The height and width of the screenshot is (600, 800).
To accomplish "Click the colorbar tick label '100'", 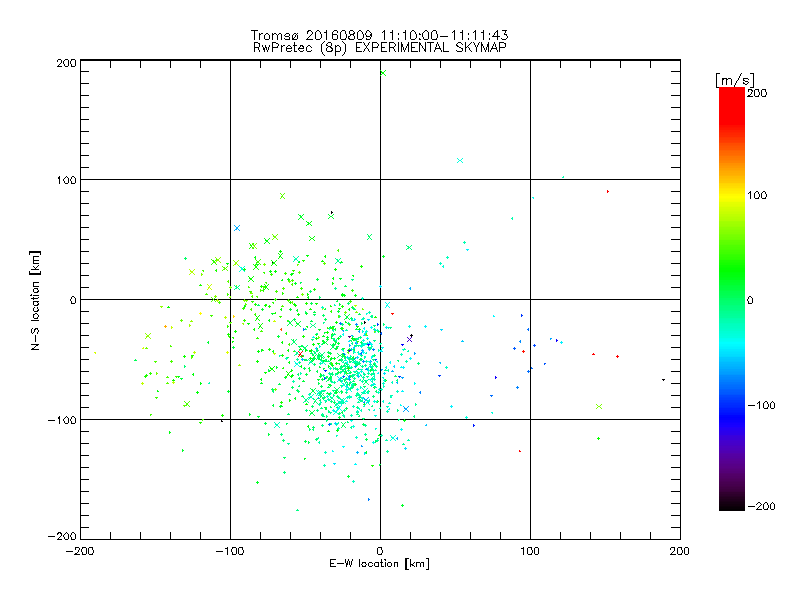I will click(757, 195).
